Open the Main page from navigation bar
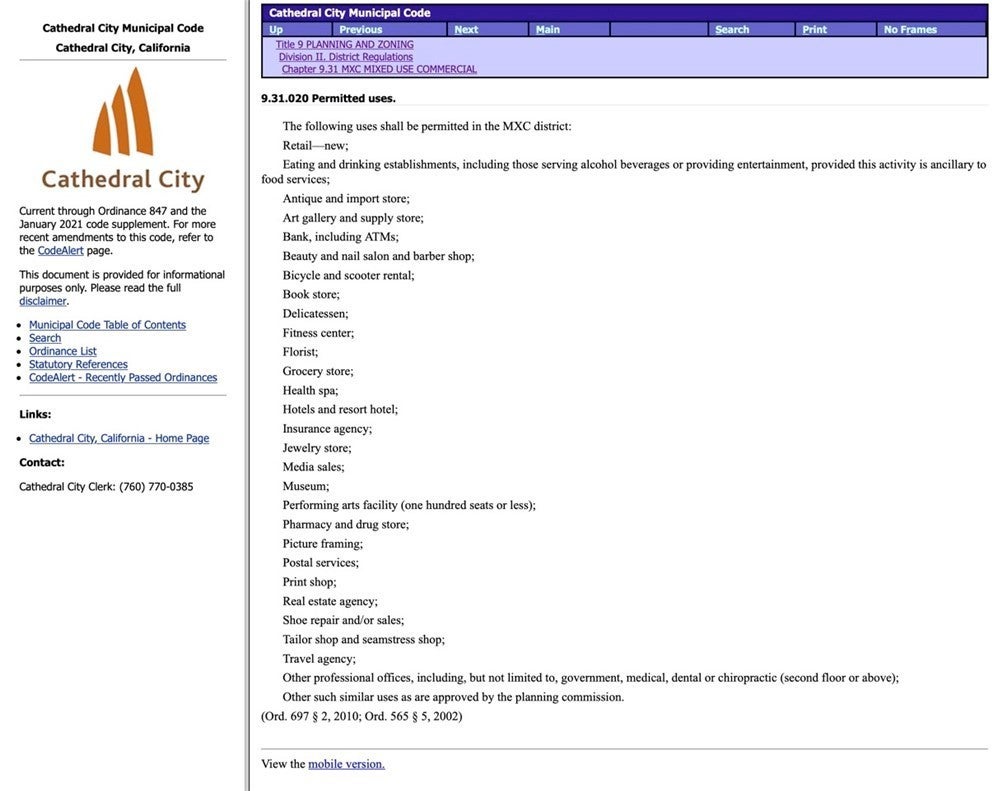This screenshot has height=791, width=992. tap(548, 30)
